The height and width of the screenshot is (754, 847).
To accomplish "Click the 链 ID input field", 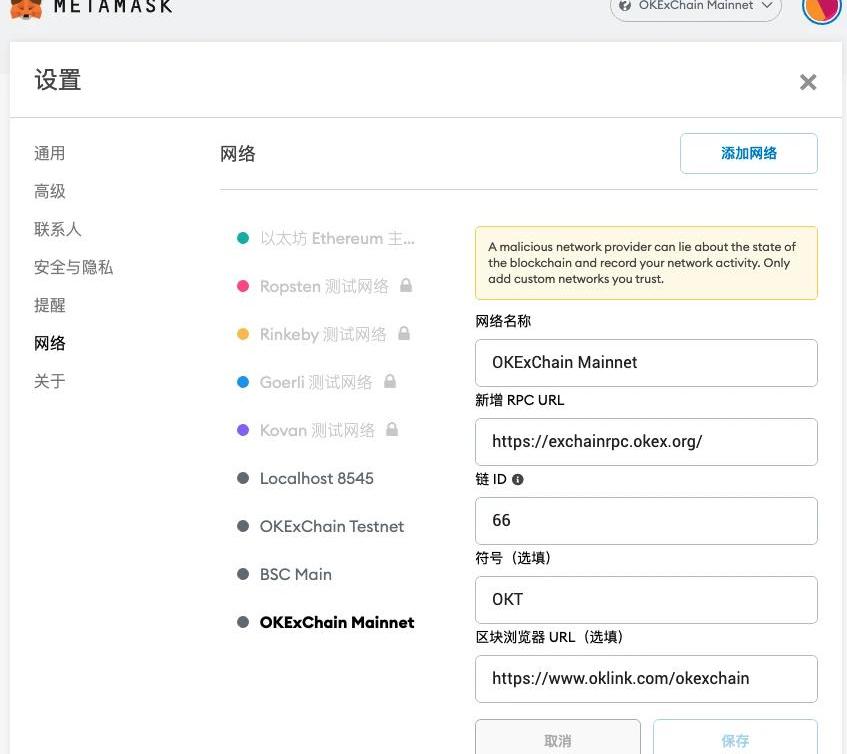I will 646,521.
